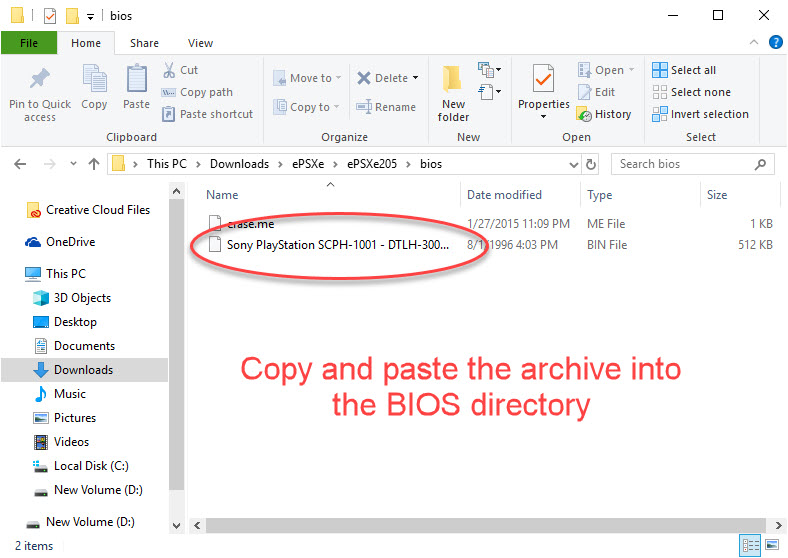788x558 pixels.
Task: Click ePSXe in address bar breadcrumb
Action: click(x=308, y=164)
